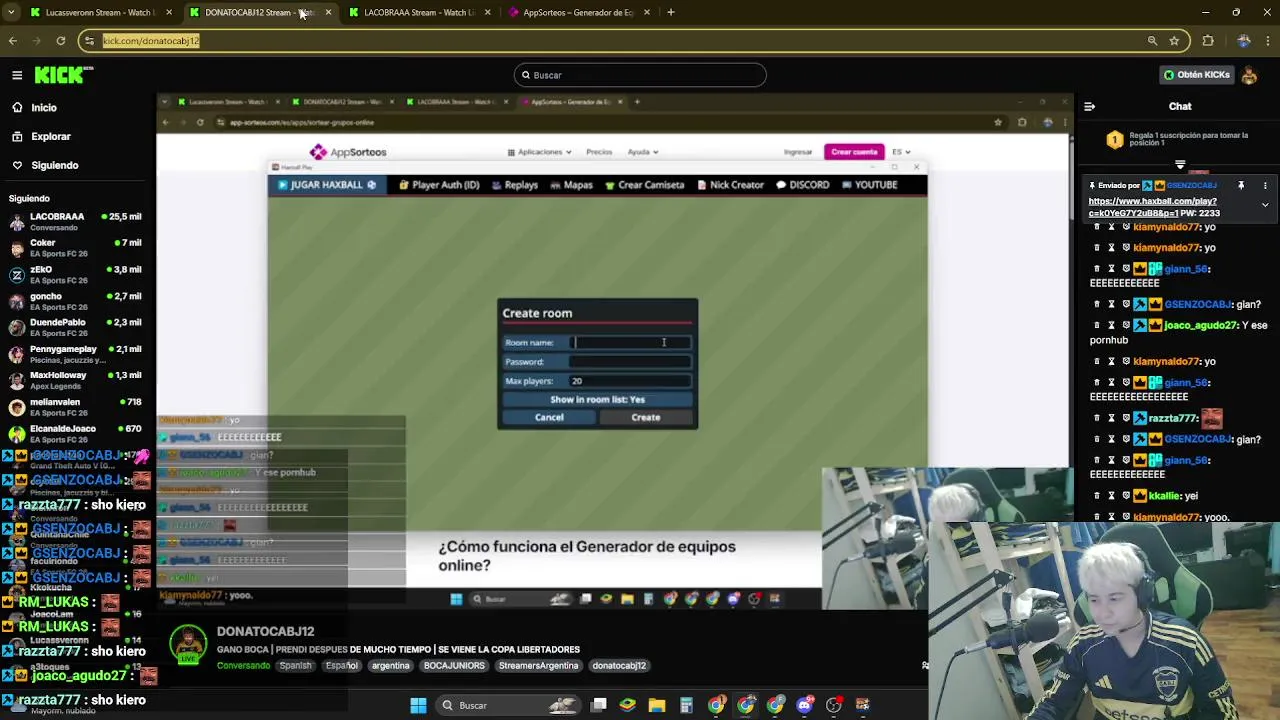Viewport: 1280px width, 720px height.
Task: Select the BOCAJUNIORS tag
Action: pos(454,666)
